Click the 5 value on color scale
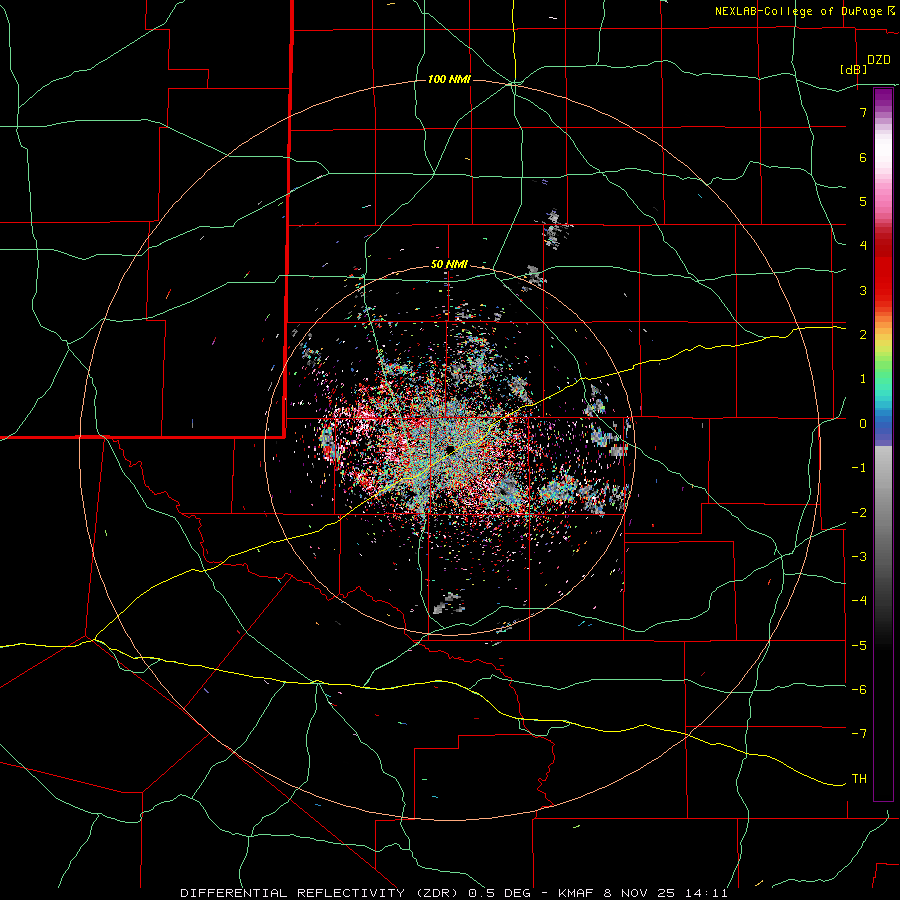Viewport: 900px width, 900px height. click(x=863, y=201)
